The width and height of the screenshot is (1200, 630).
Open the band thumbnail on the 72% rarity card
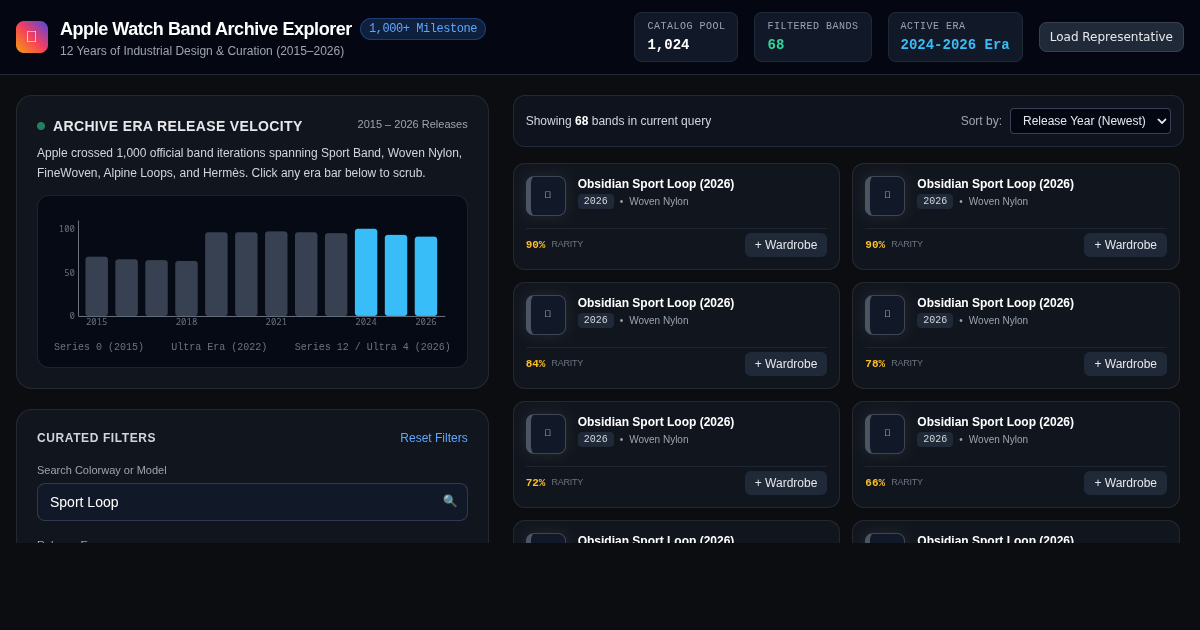pos(546,434)
